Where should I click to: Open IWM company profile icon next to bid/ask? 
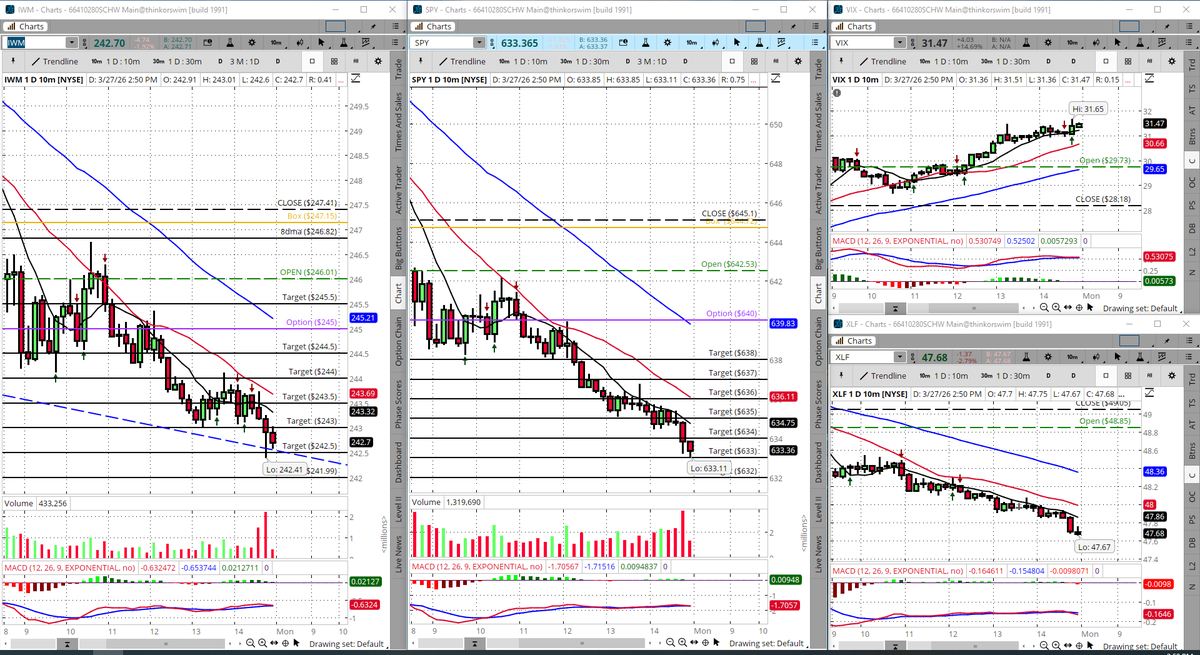pos(208,43)
